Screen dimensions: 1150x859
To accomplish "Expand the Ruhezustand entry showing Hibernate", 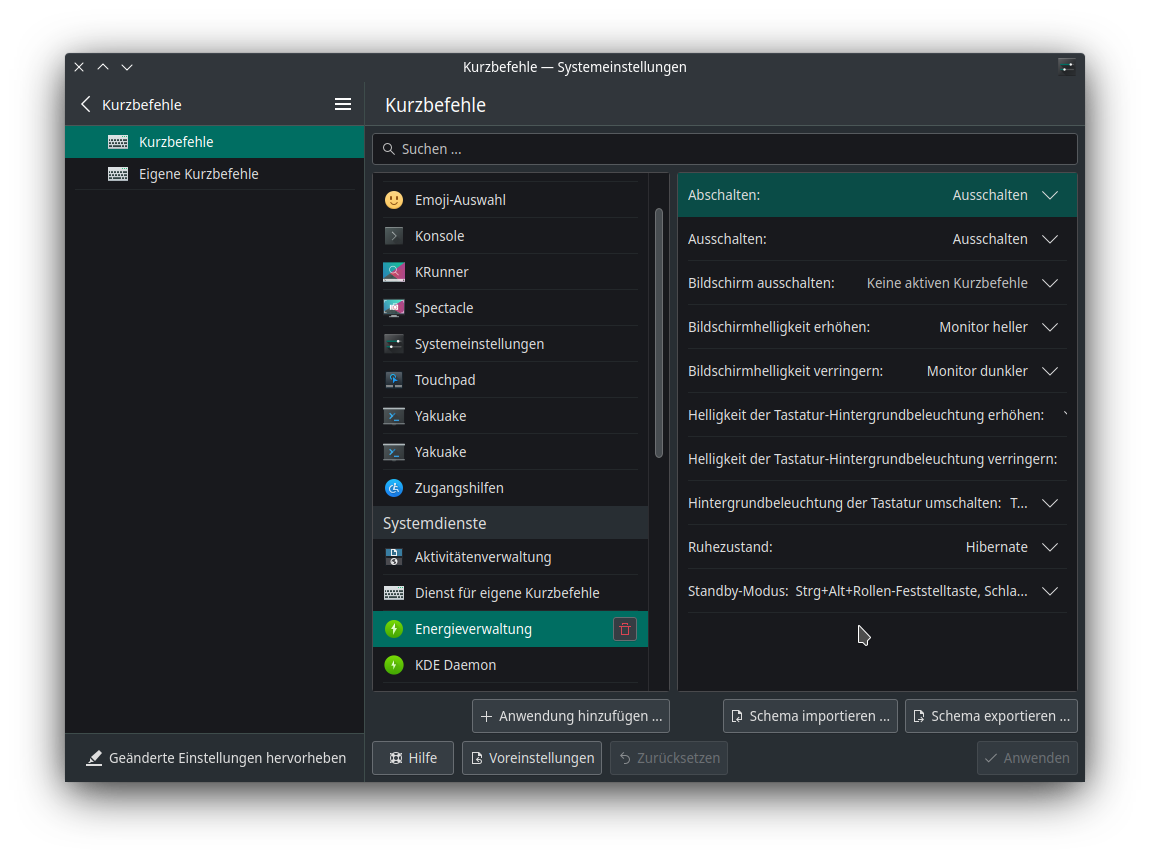I will 1049,547.
